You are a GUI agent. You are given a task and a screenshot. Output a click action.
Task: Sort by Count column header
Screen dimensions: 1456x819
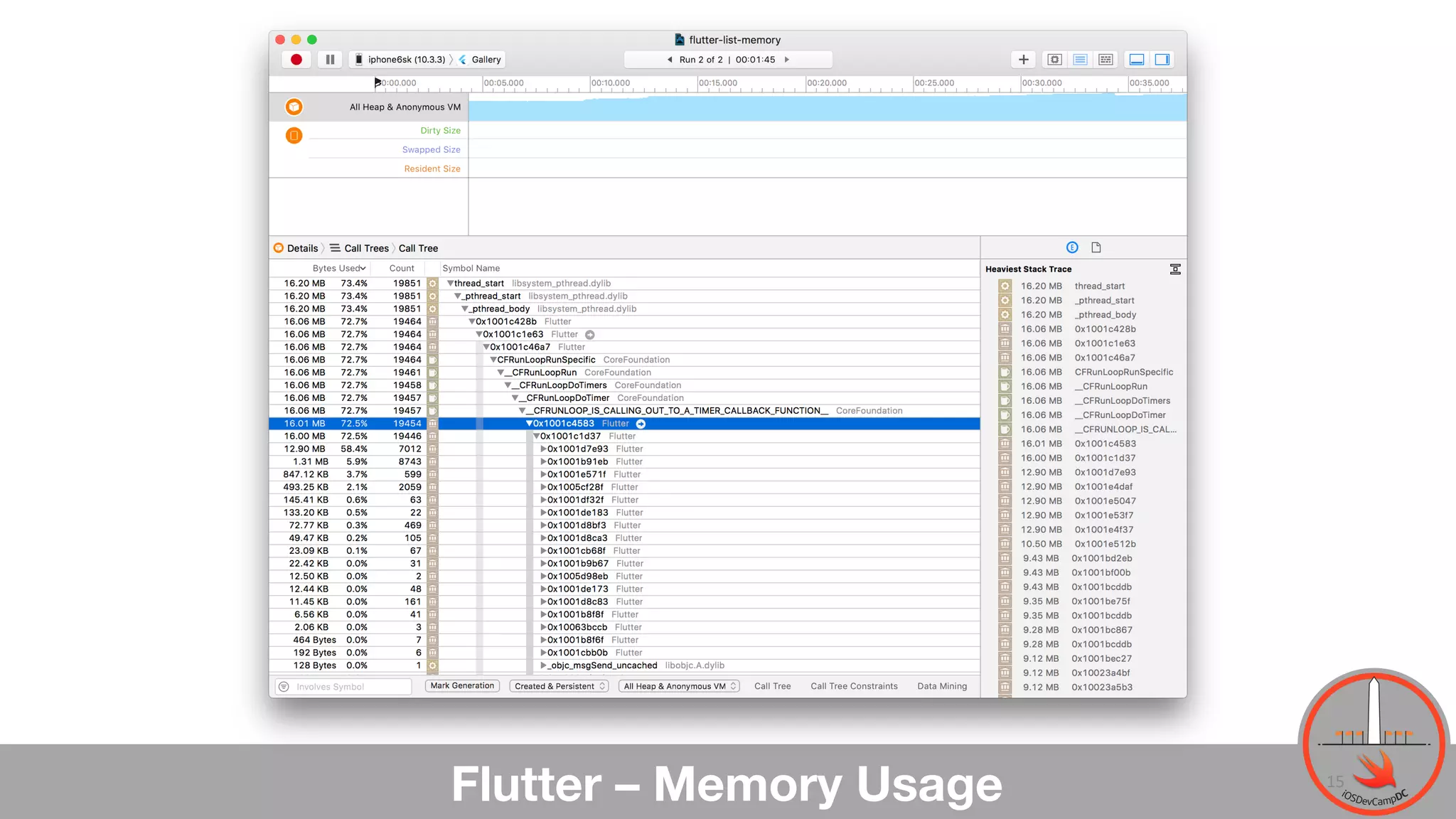tap(402, 268)
